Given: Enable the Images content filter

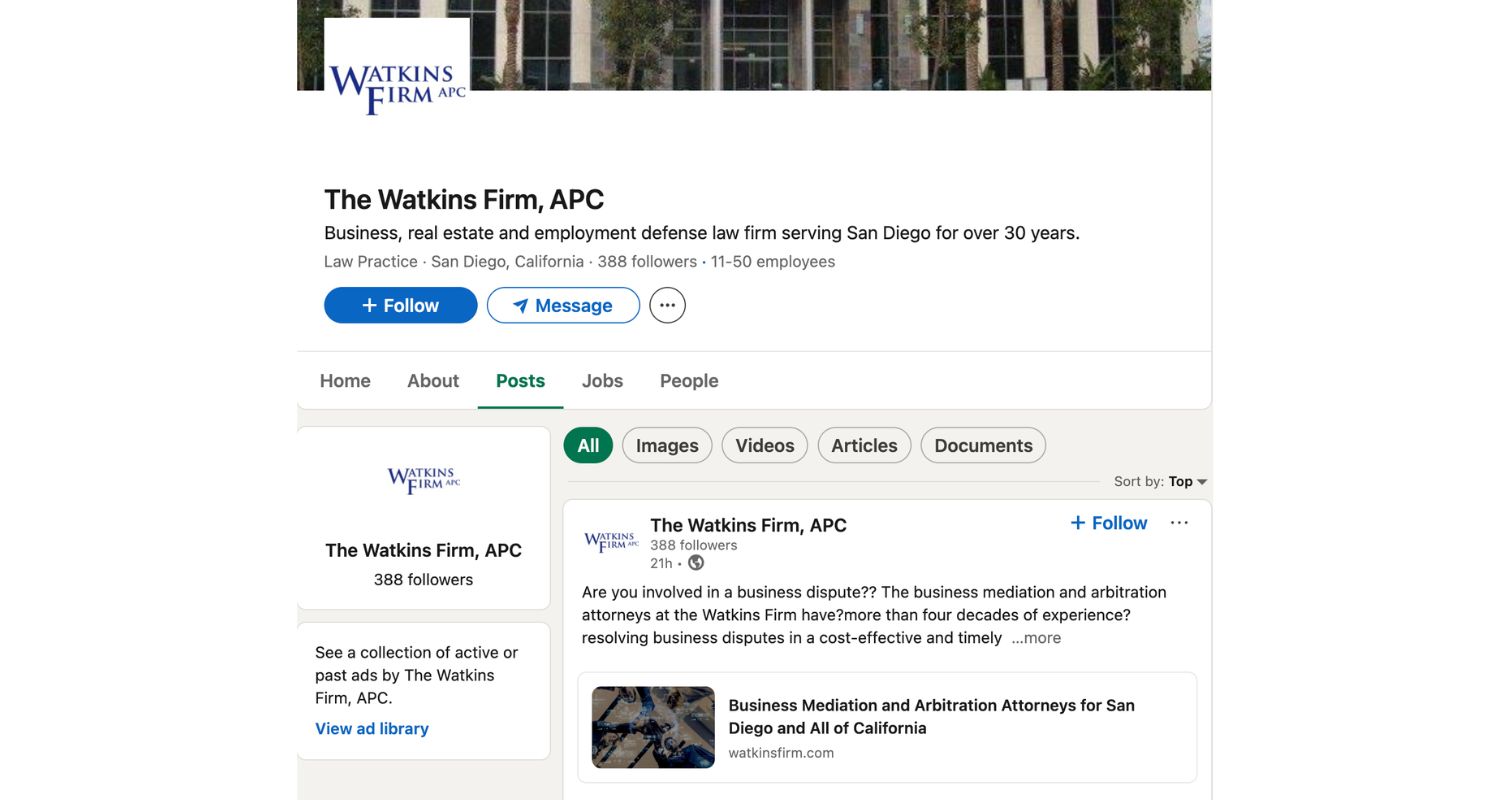Looking at the screenshot, I should (666, 445).
